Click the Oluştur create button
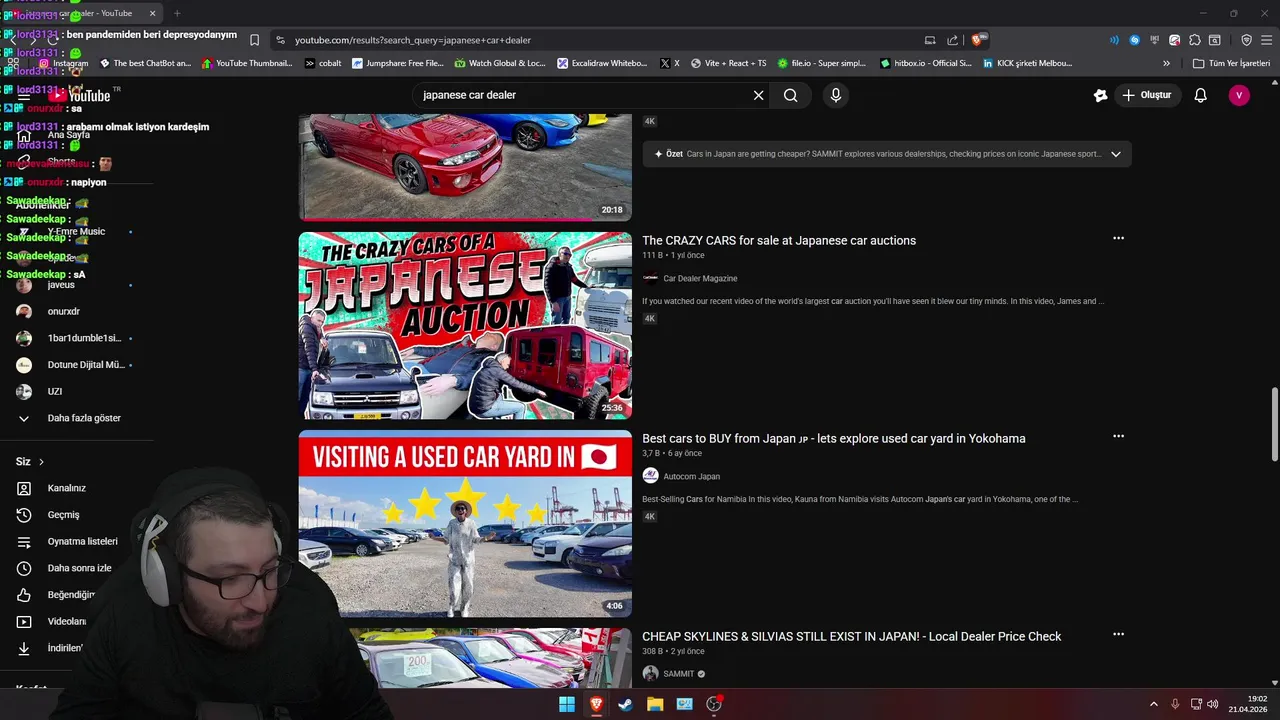 (x=1146, y=95)
